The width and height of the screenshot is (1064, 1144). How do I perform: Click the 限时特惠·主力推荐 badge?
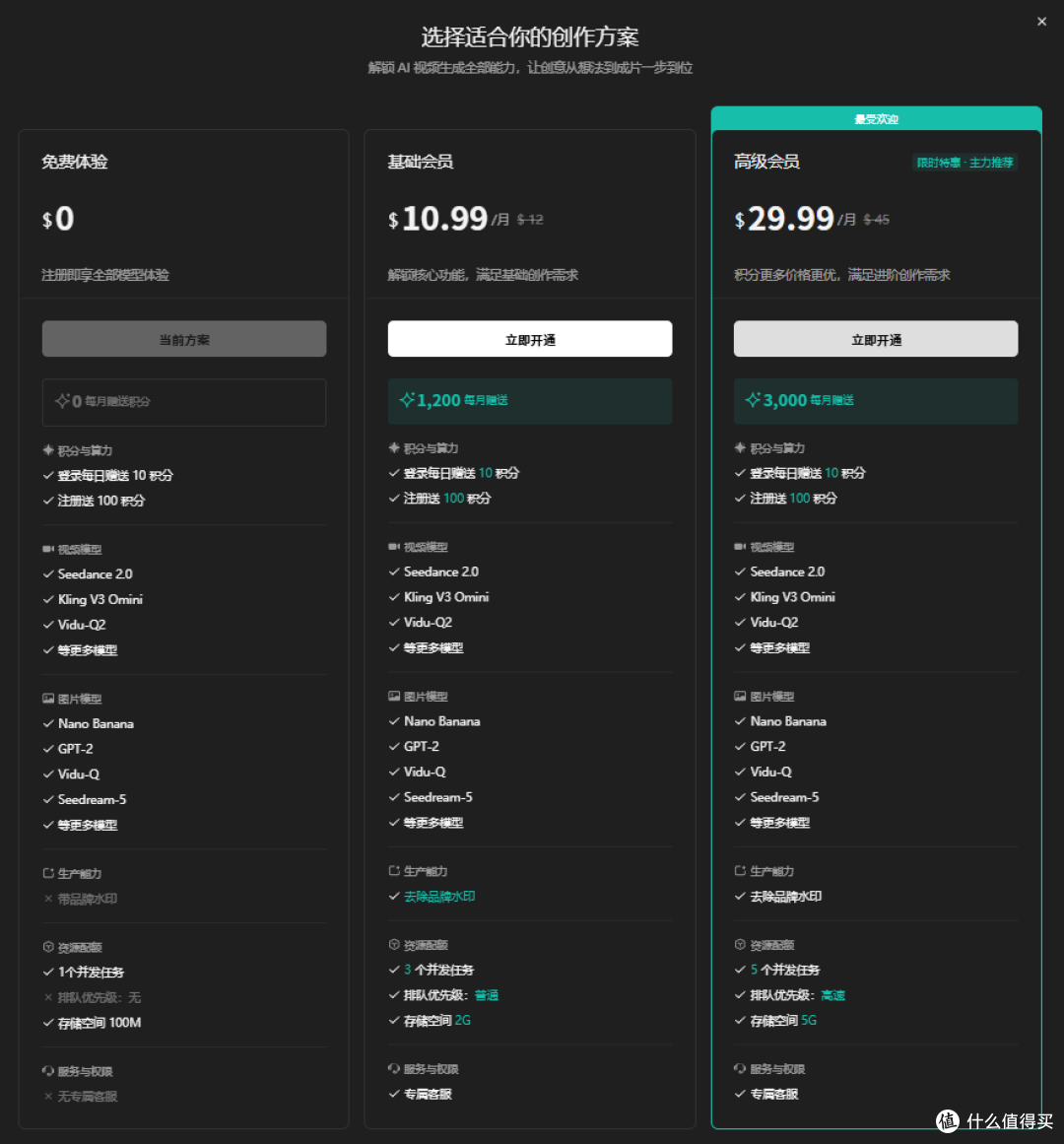964,162
